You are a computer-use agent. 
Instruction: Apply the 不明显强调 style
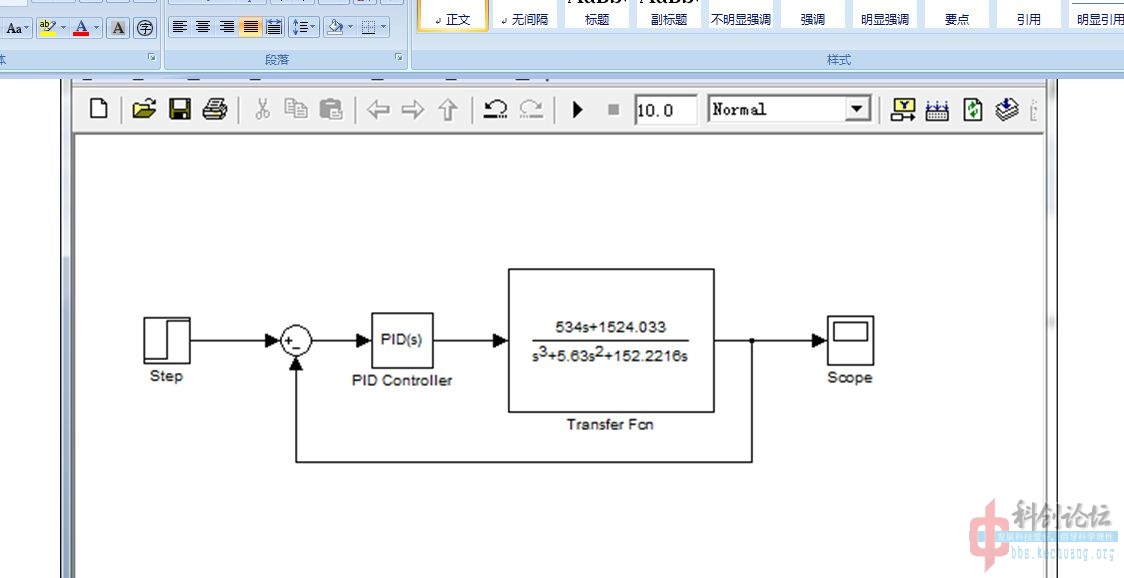tap(740, 15)
